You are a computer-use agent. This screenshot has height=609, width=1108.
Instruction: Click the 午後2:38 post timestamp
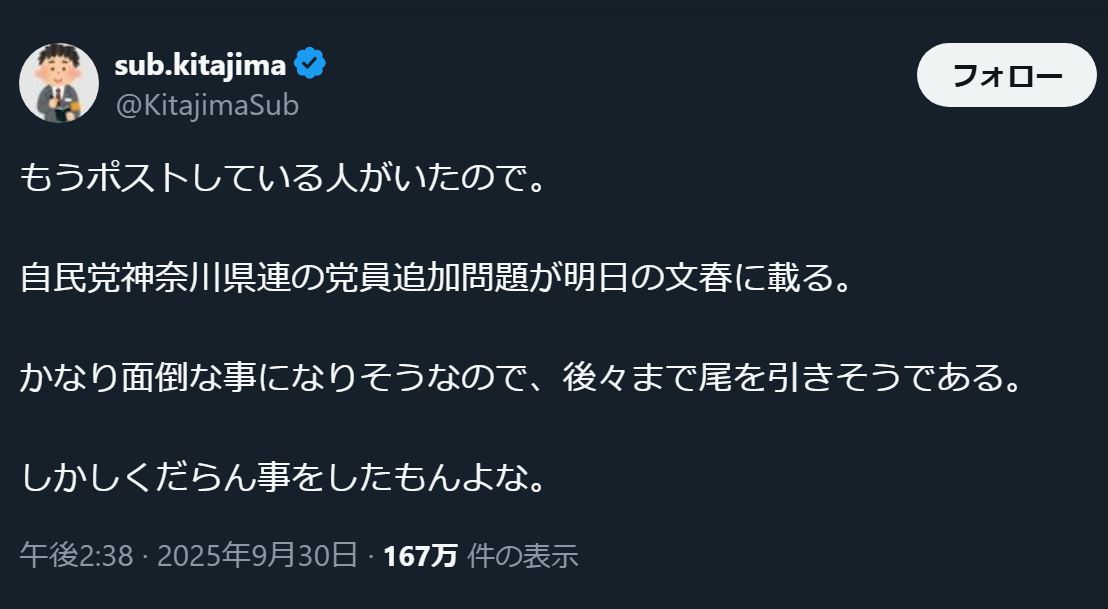pos(76,556)
